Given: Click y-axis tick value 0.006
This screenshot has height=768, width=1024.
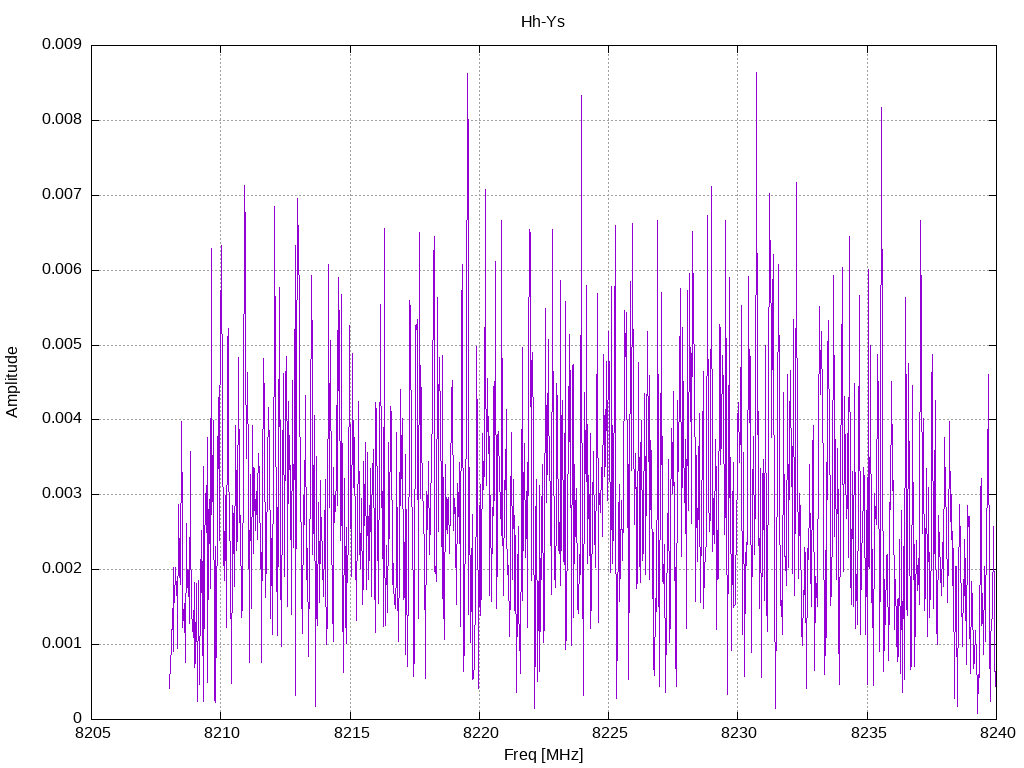Looking at the screenshot, I should tap(62, 269).
